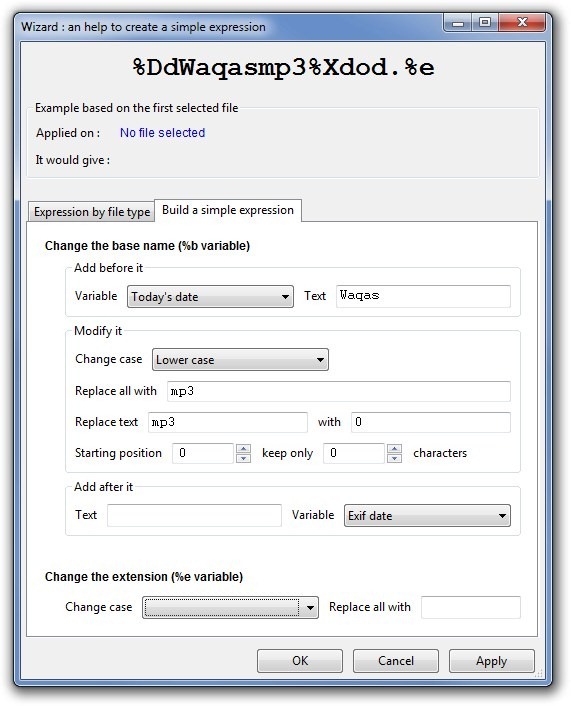
Task: Open the Exif date variable dropdown
Action: tap(427, 516)
